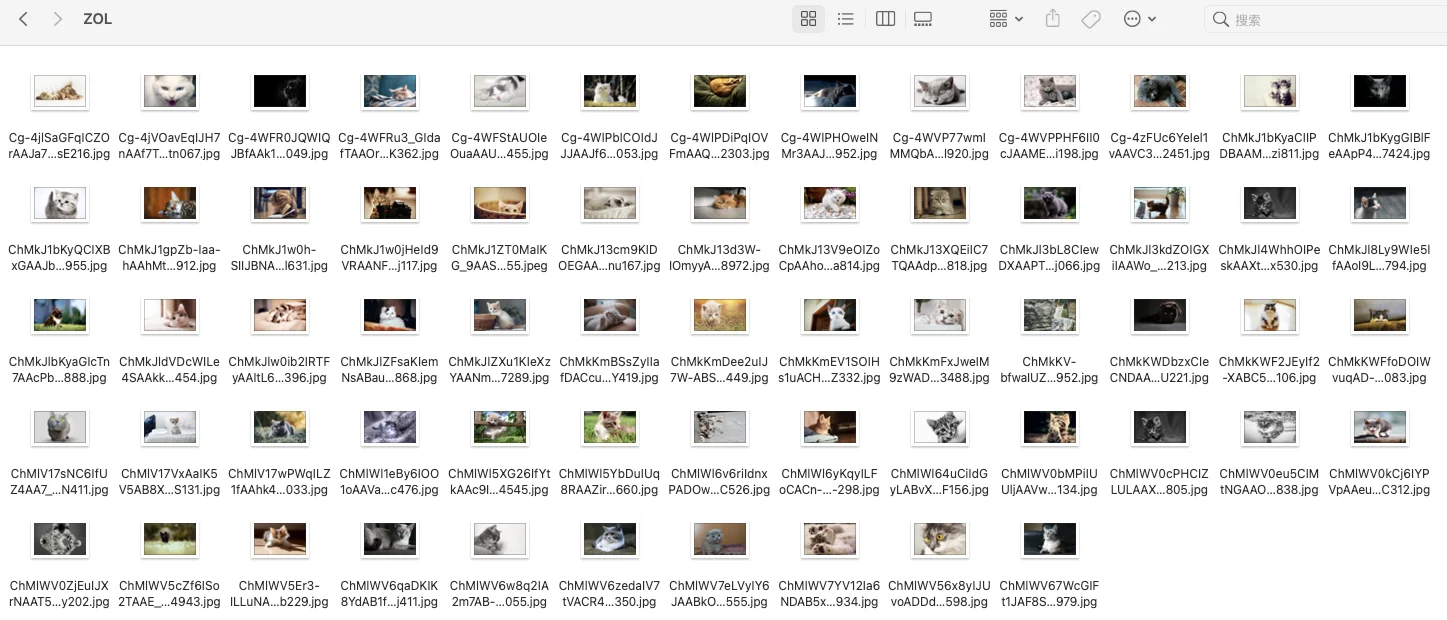
Task: Select thumbnail ChMkJ1ZT0MaIKG_9AAS…55.jpeg
Action: click(x=500, y=203)
